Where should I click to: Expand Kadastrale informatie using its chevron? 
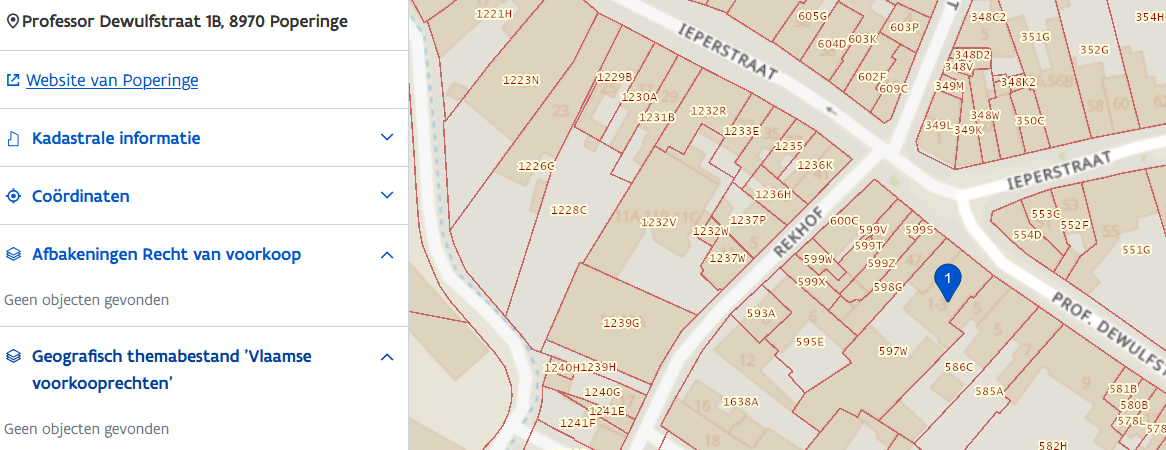(x=387, y=138)
